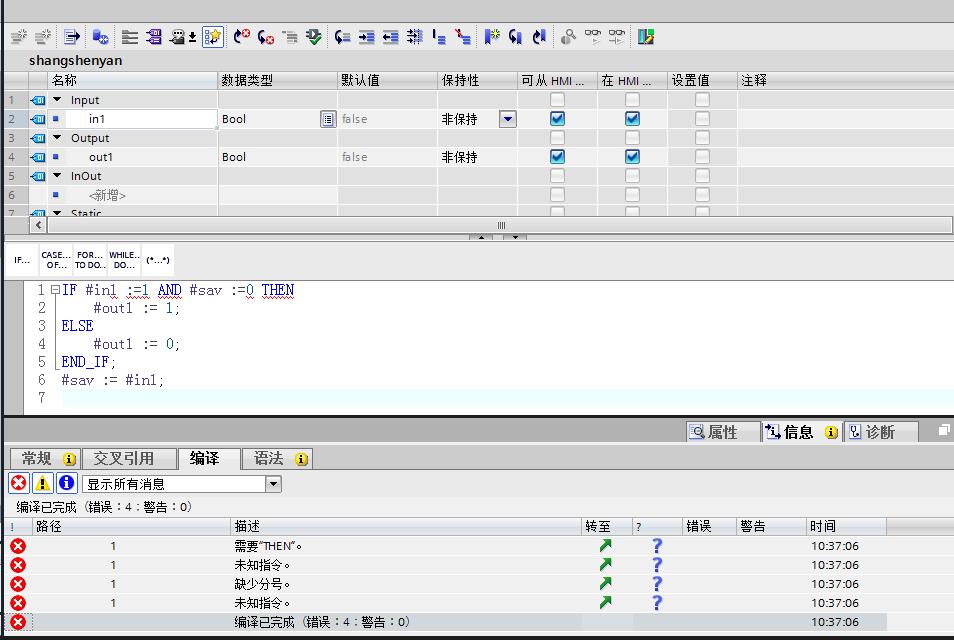Open the 诊断 diagnostics tab

click(x=880, y=432)
